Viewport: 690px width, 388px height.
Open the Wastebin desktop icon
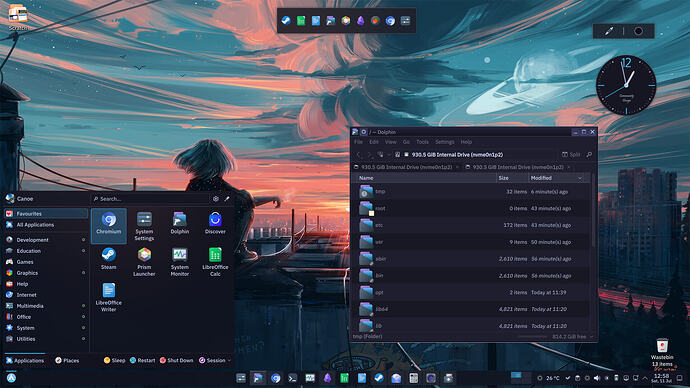pyautogui.click(x=662, y=353)
